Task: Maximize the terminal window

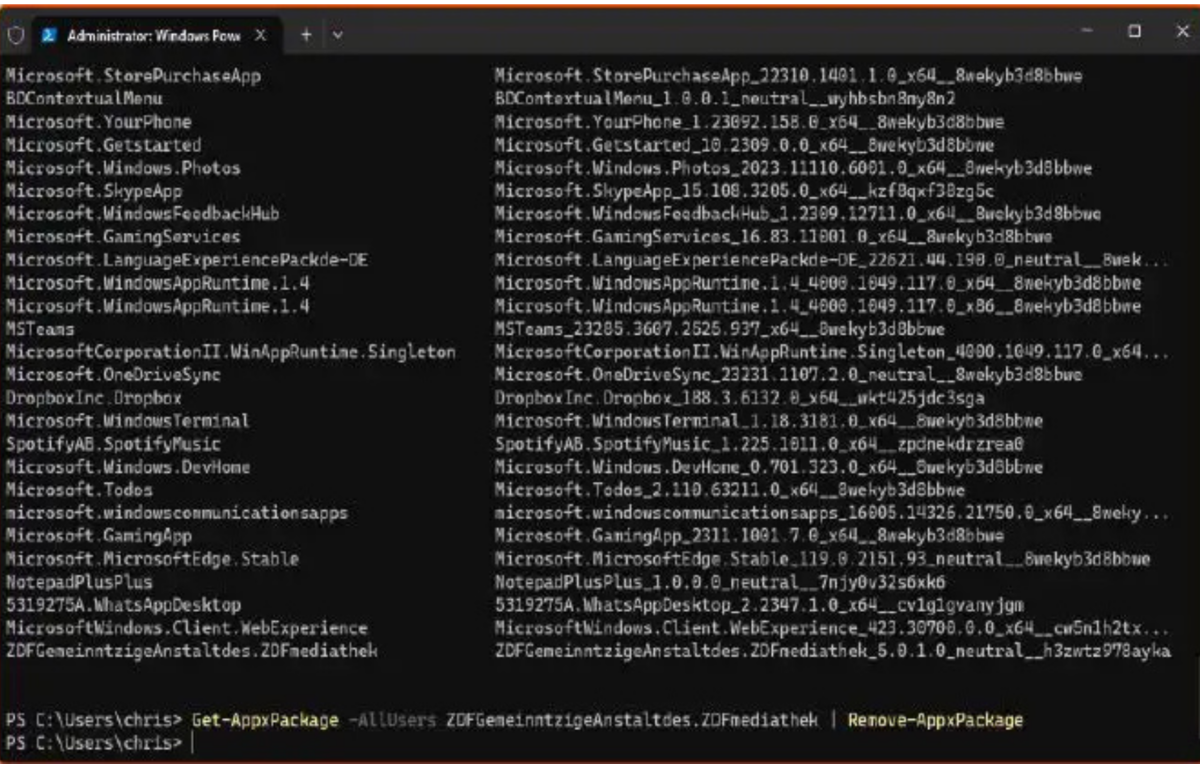Action: click(x=1134, y=32)
